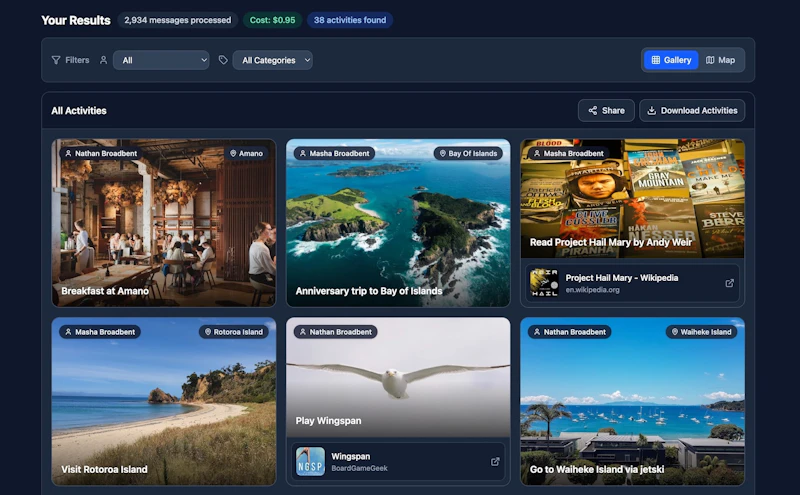The width and height of the screenshot is (800, 495).
Task: Click the Waiheke Island location tag
Action: [x=702, y=332]
